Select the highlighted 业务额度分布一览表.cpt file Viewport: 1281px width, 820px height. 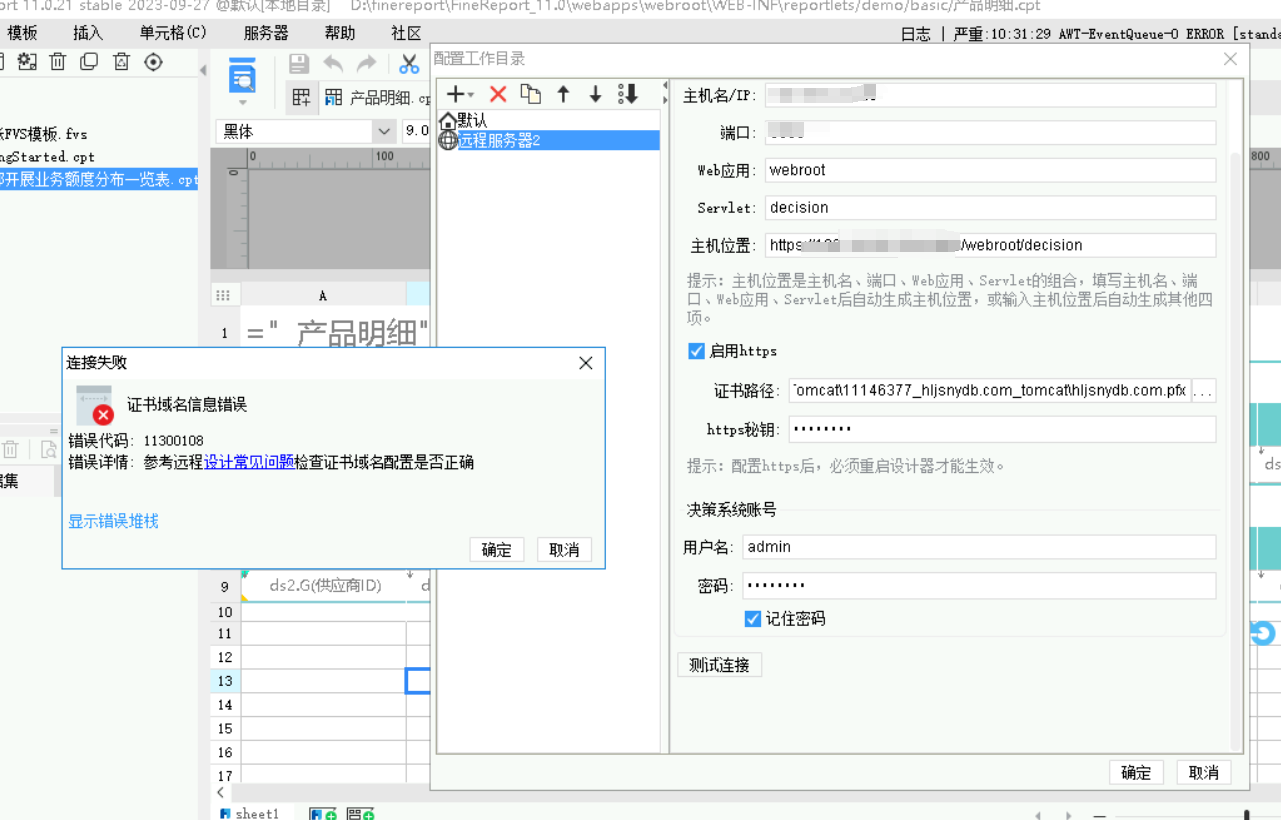pyautogui.click(x=99, y=180)
